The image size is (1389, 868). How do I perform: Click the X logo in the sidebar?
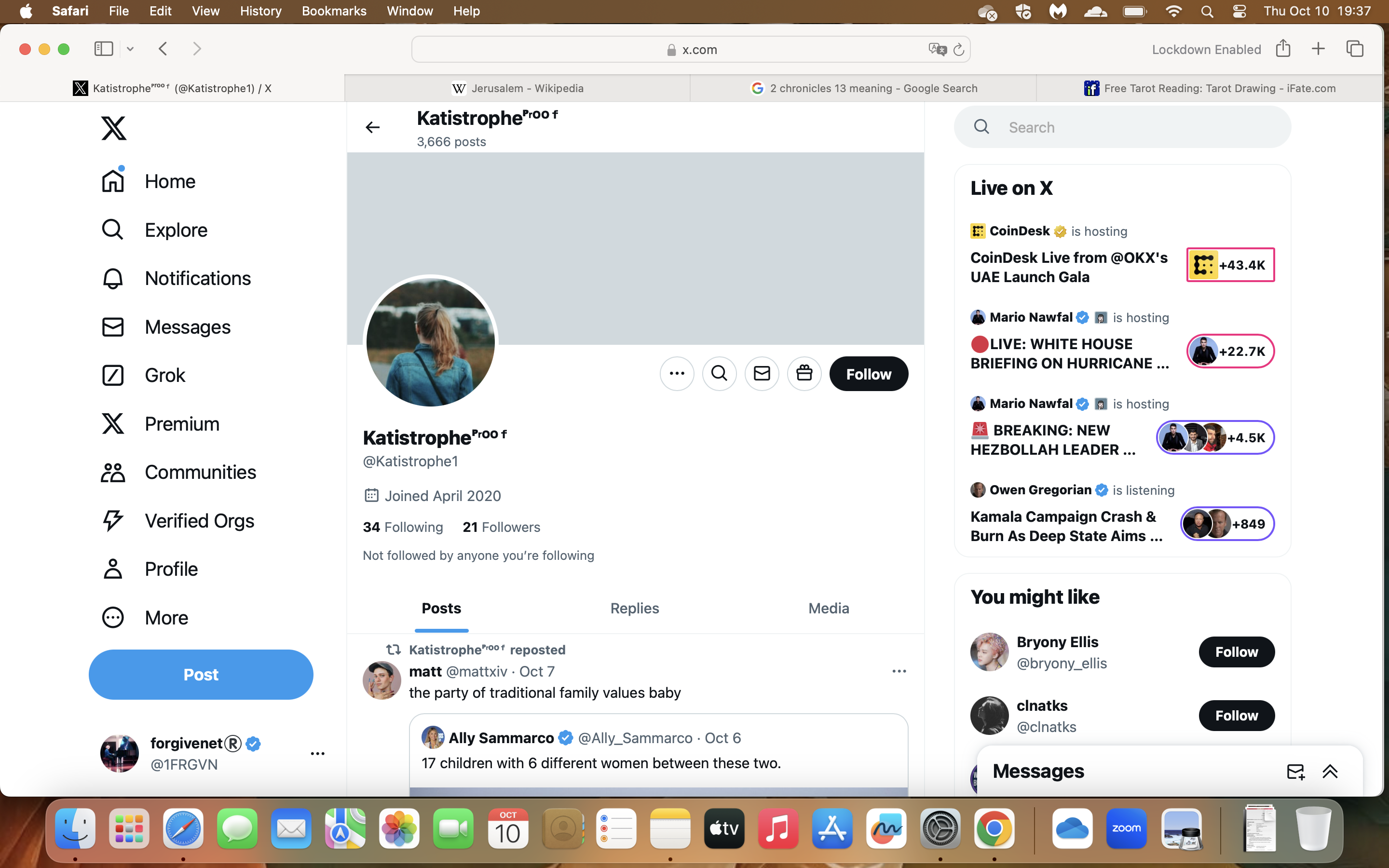coord(114,128)
